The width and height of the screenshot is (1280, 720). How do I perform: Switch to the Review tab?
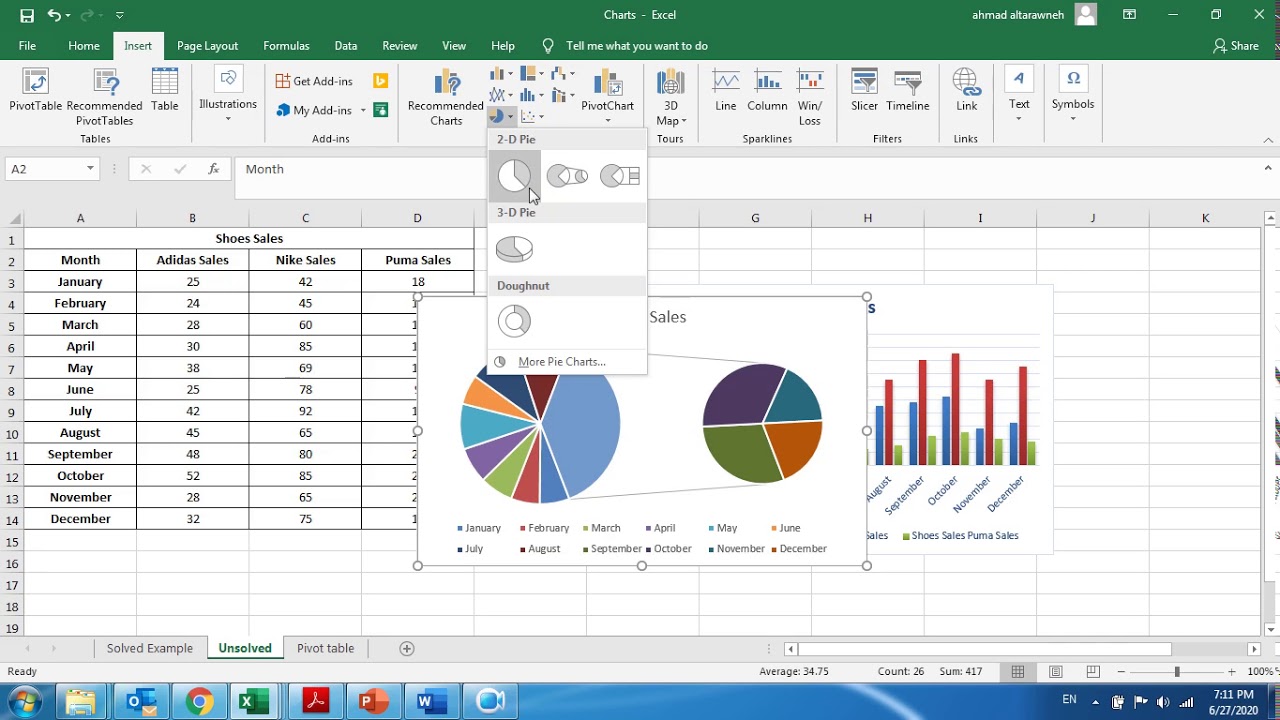400,46
